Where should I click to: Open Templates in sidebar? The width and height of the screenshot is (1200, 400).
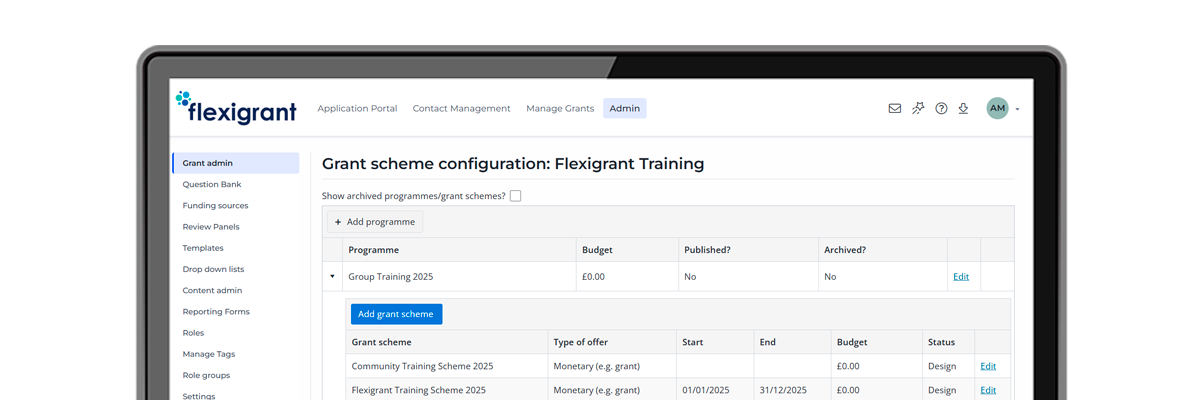tap(203, 248)
